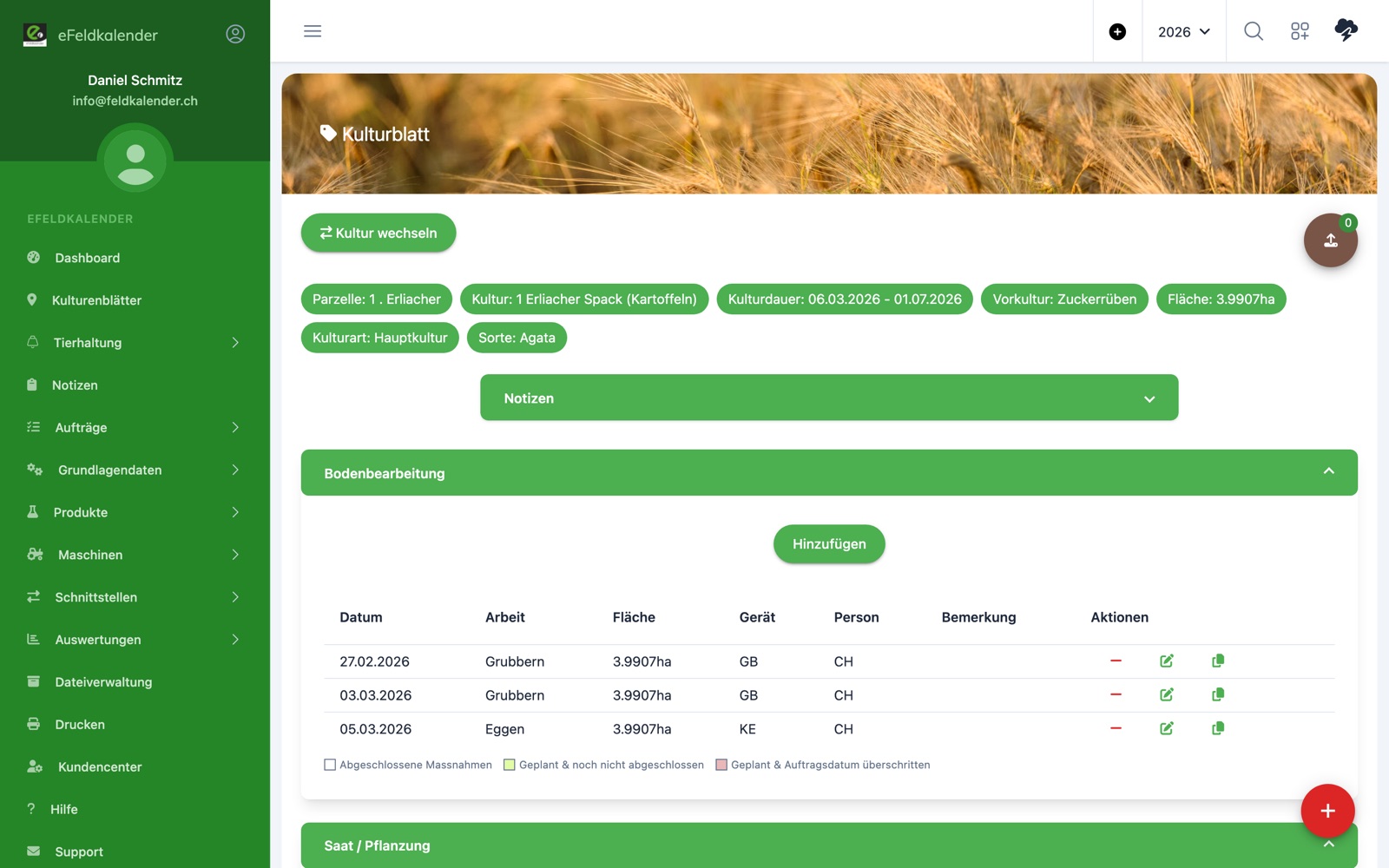Image resolution: width=1389 pixels, height=868 pixels.
Task: Open the search magnifier icon
Action: tap(1254, 31)
